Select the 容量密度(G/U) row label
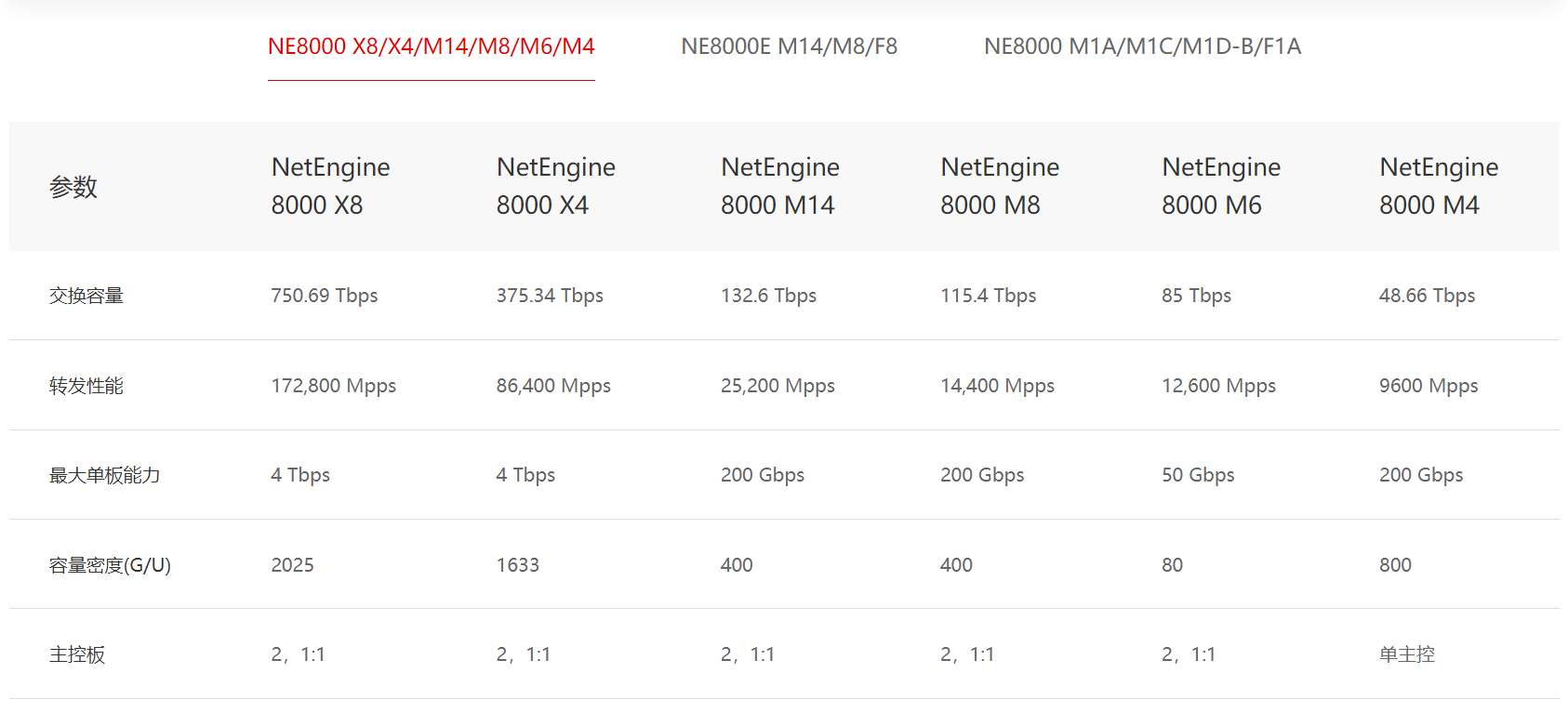Viewport: 1568px width, 713px height. [110, 565]
